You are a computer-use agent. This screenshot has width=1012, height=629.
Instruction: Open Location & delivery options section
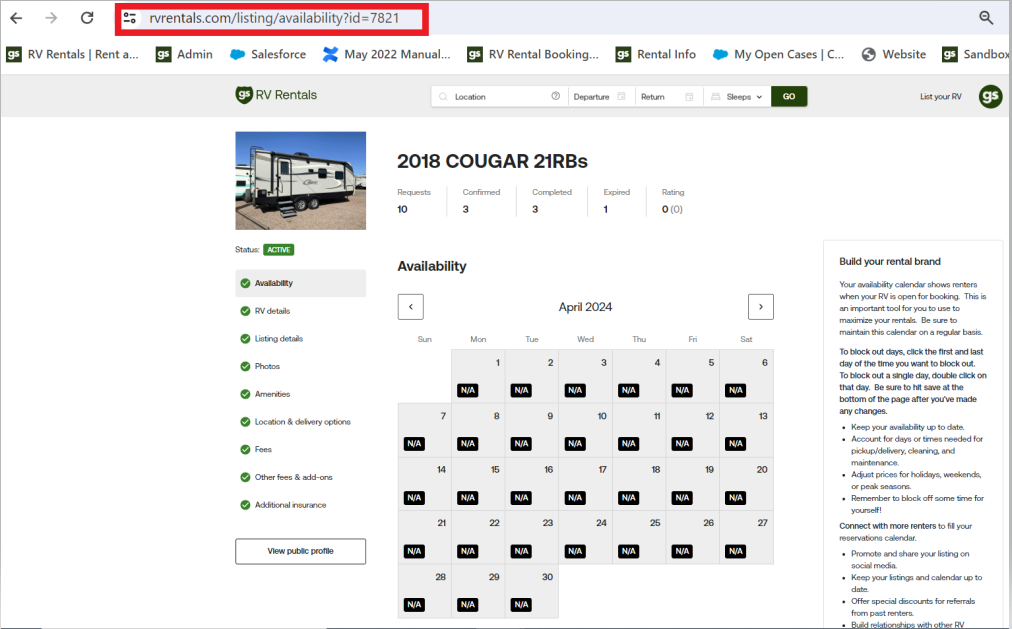pos(302,422)
